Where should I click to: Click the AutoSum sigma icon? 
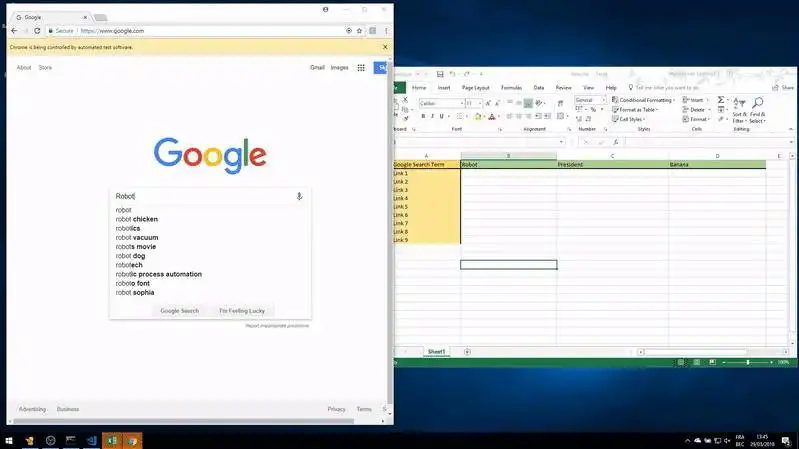click(x=721, y=100)
